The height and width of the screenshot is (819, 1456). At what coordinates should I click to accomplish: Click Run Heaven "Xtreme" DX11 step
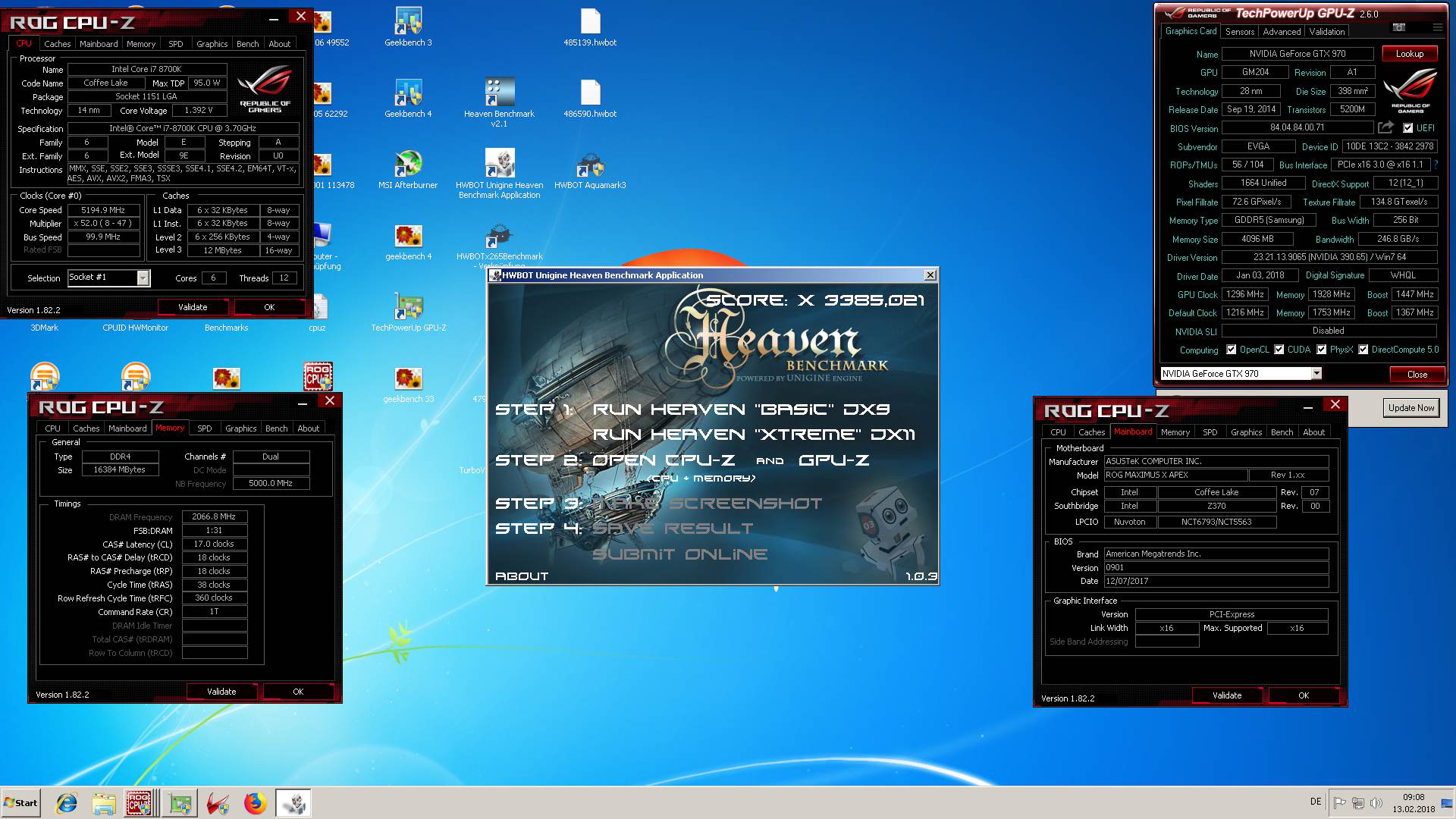pos(754,435)
